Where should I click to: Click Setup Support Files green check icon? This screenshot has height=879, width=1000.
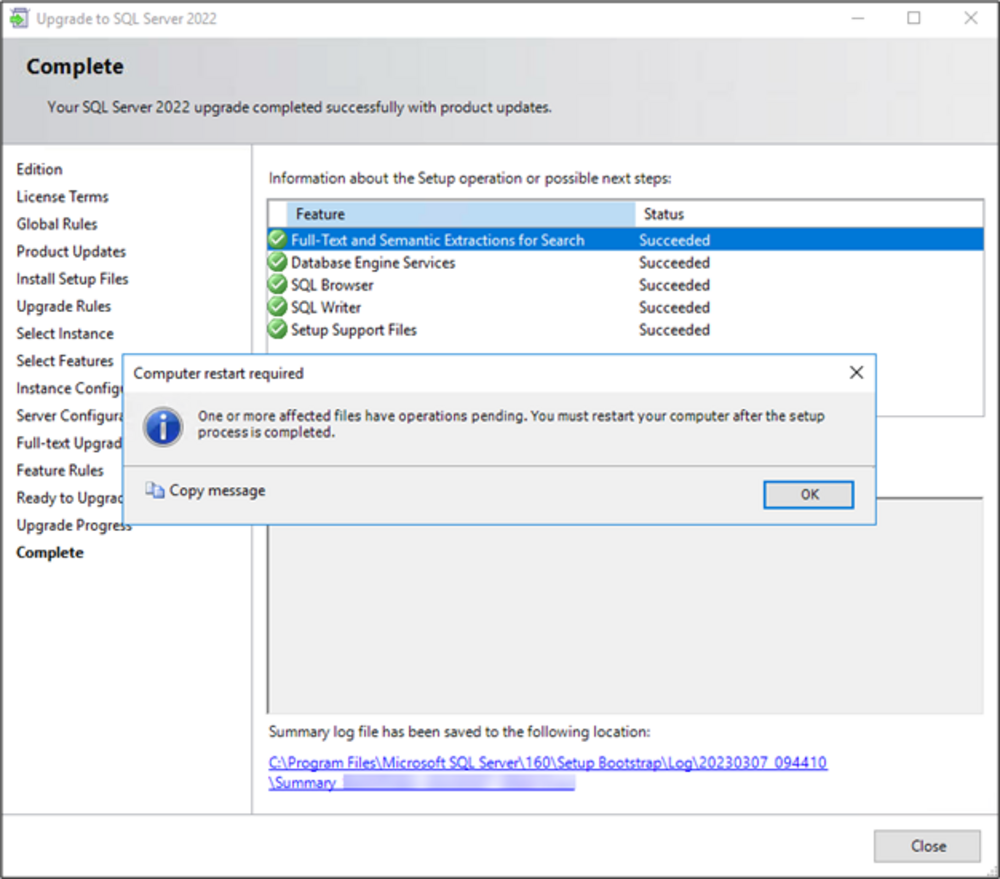pos(277,330)
